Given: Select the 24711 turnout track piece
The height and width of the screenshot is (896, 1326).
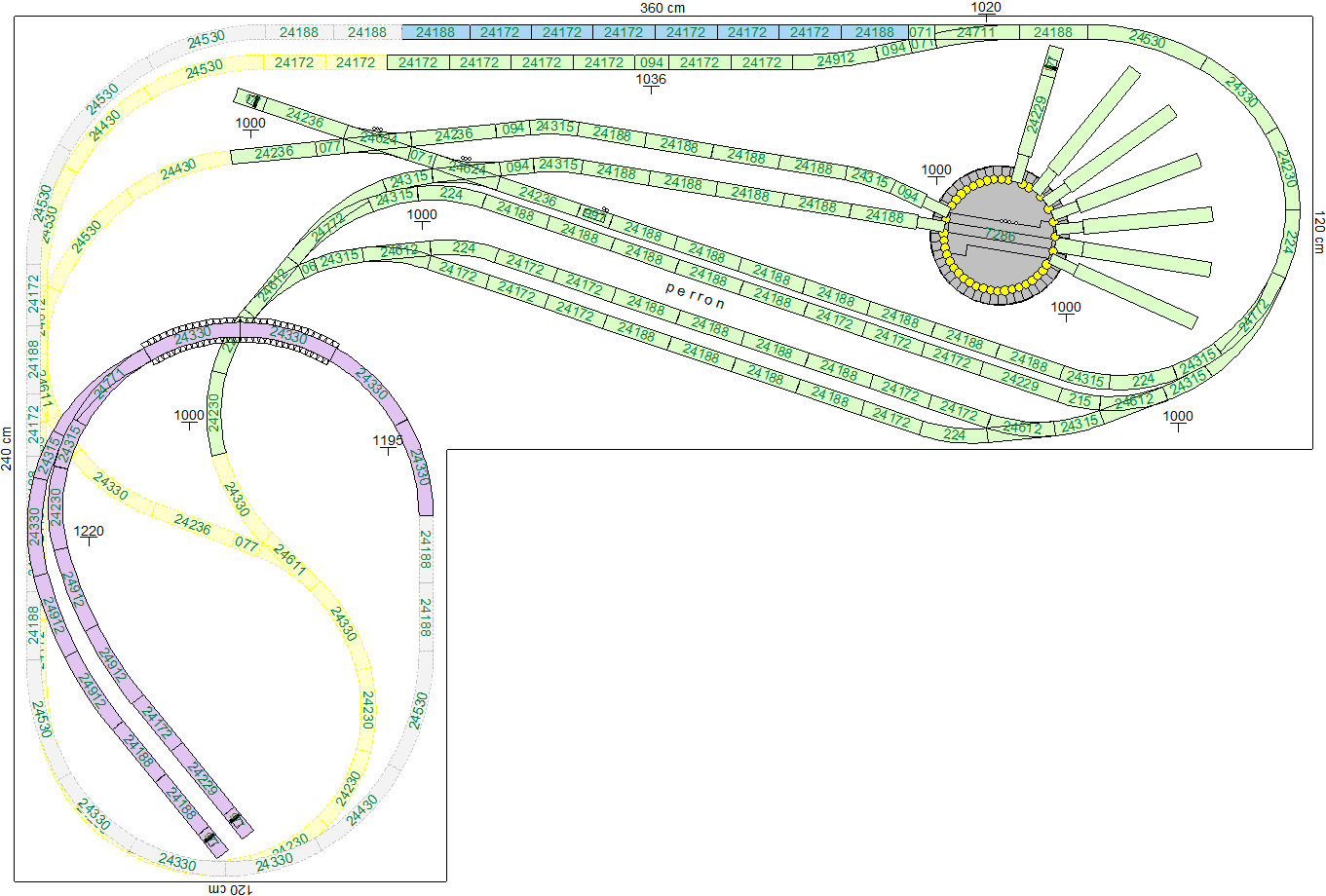Looking at the screenshot, I should (x=977, y=32).
